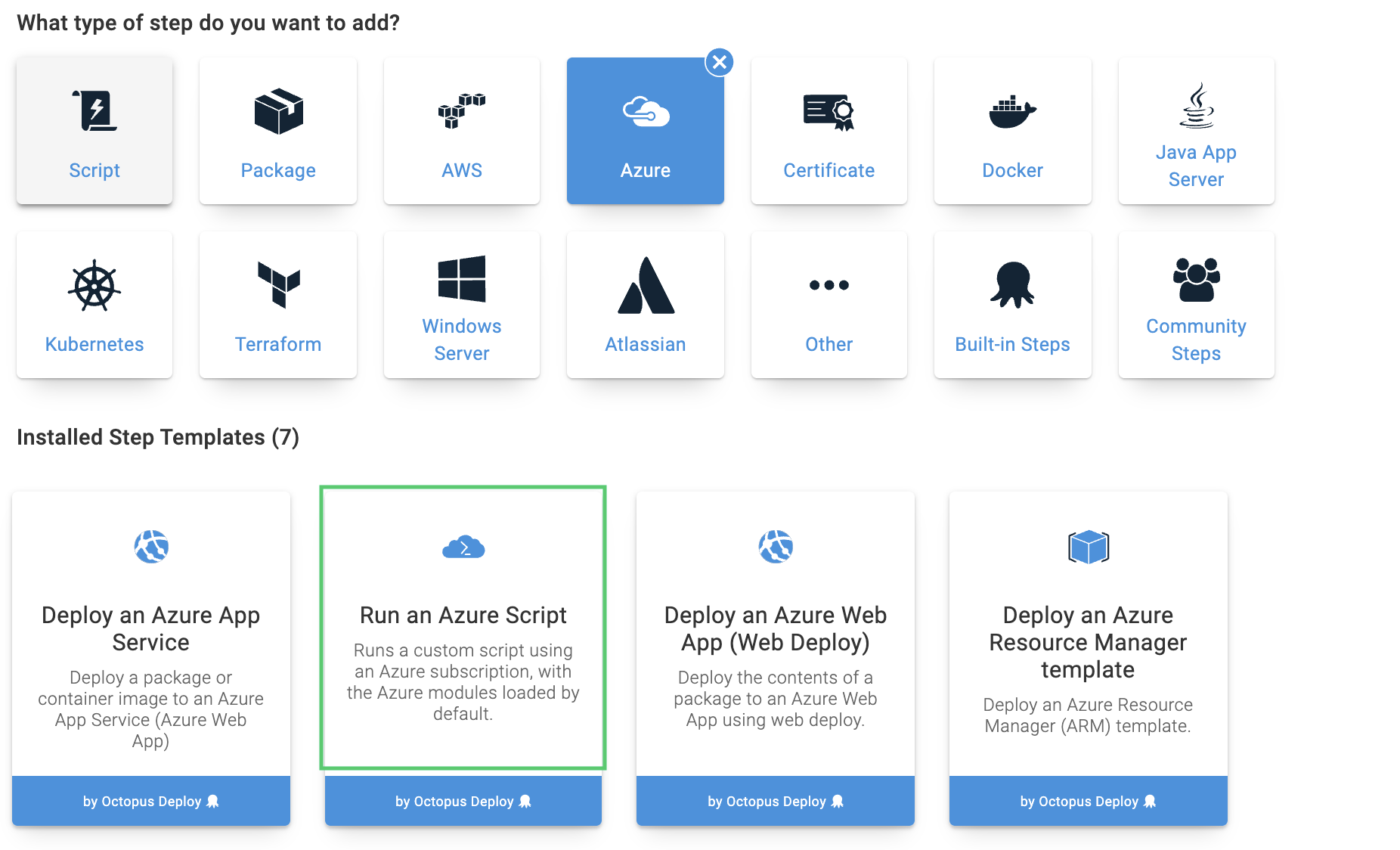The width and height of the screenshot is (1400, 850).
Task: Open the Java App Server category
Action: [x=1196, y=130]
